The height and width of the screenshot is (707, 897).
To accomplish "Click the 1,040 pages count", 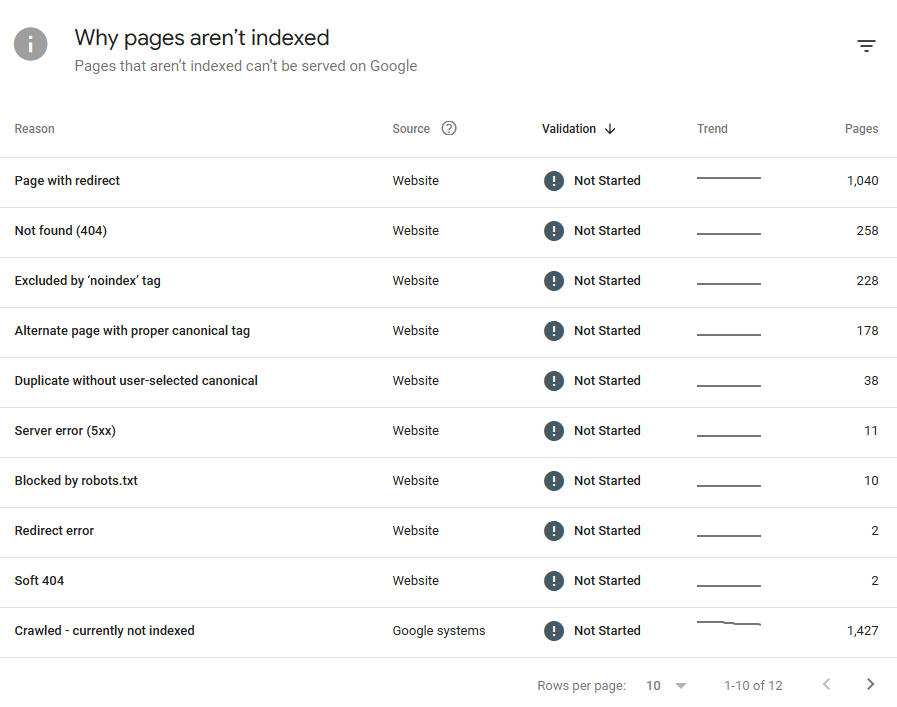I will pos(862,181).
